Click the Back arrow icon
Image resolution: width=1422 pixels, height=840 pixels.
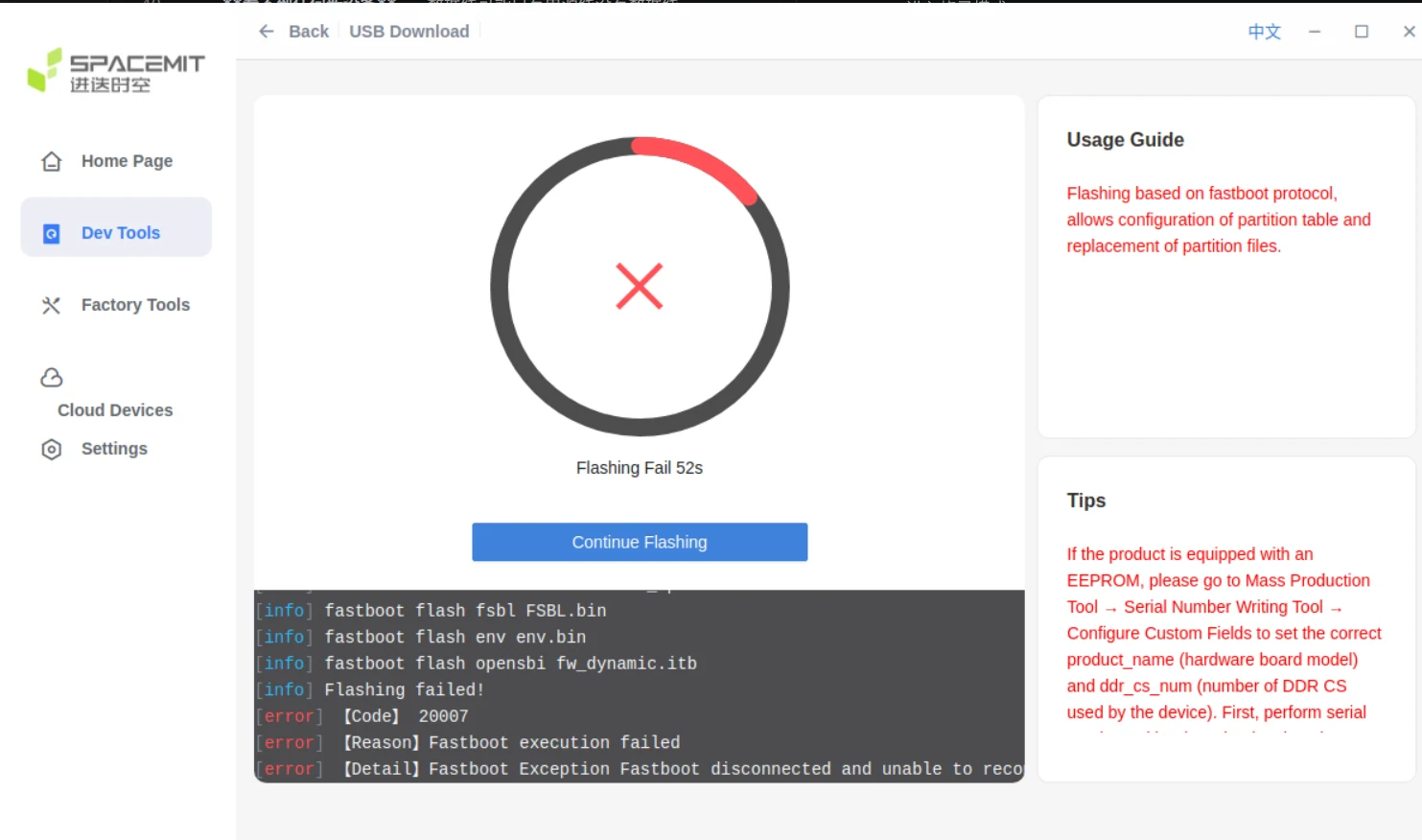[267, 32]
